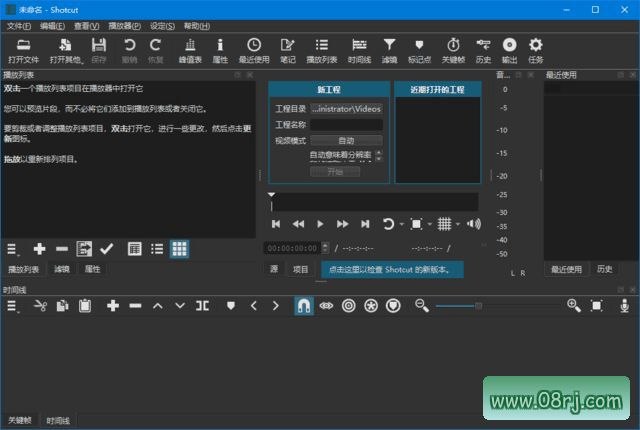Expand player grid options dropdown arrow
Screen dimensions: 640x430
(x=458, y=224)
